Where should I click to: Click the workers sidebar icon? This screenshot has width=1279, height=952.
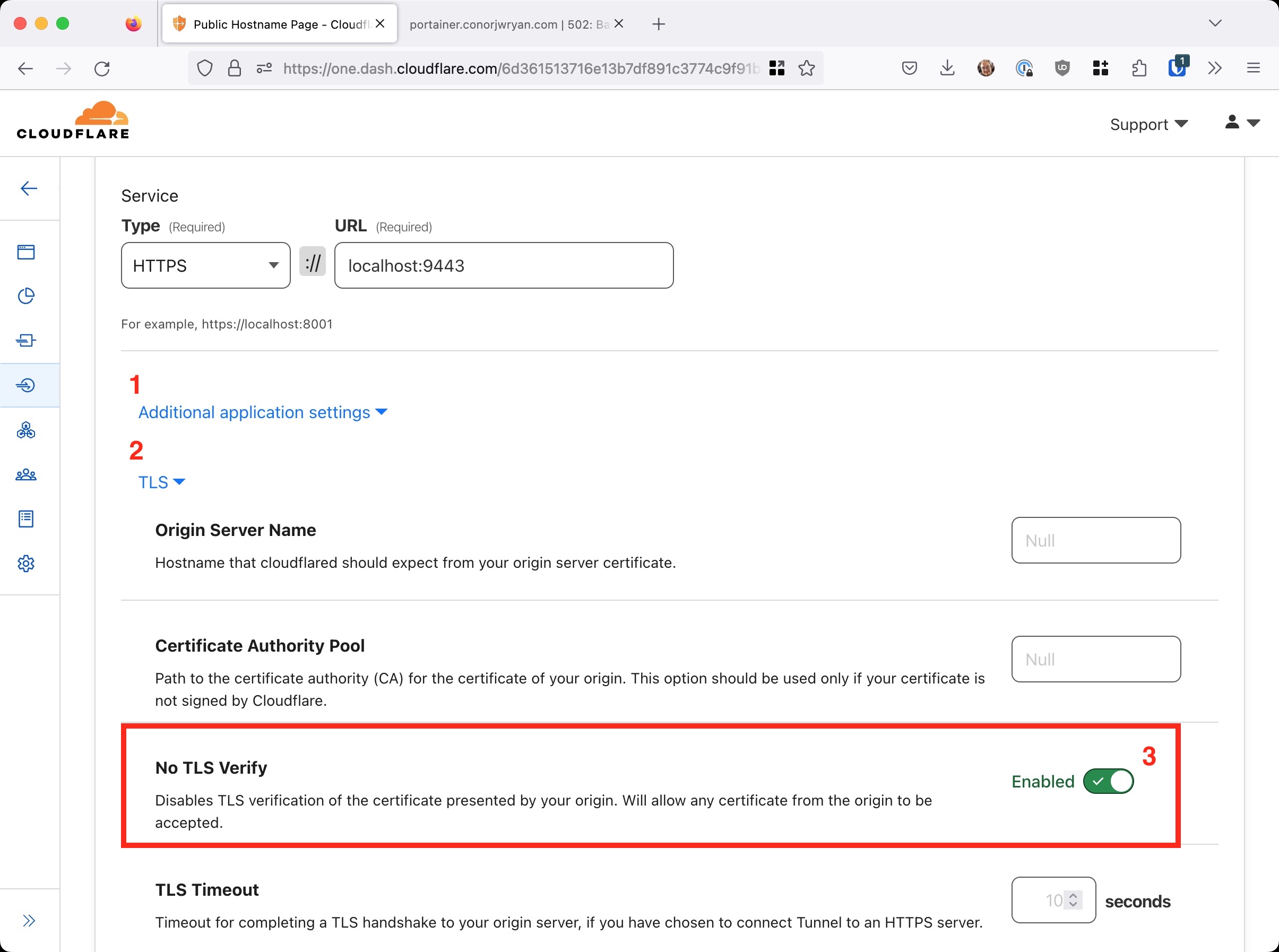click(27, 430)
